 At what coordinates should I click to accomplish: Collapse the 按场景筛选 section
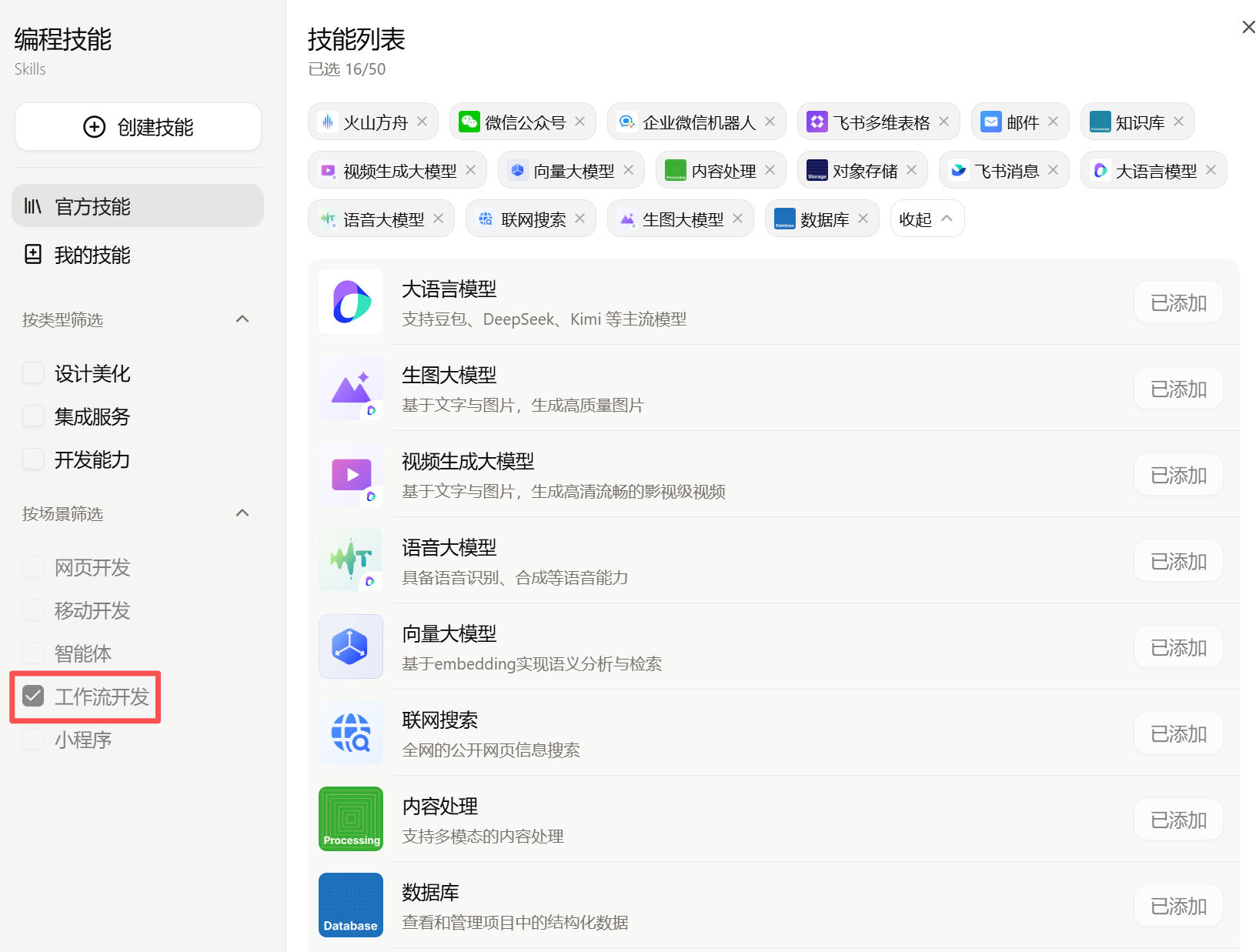coord(242,513)
